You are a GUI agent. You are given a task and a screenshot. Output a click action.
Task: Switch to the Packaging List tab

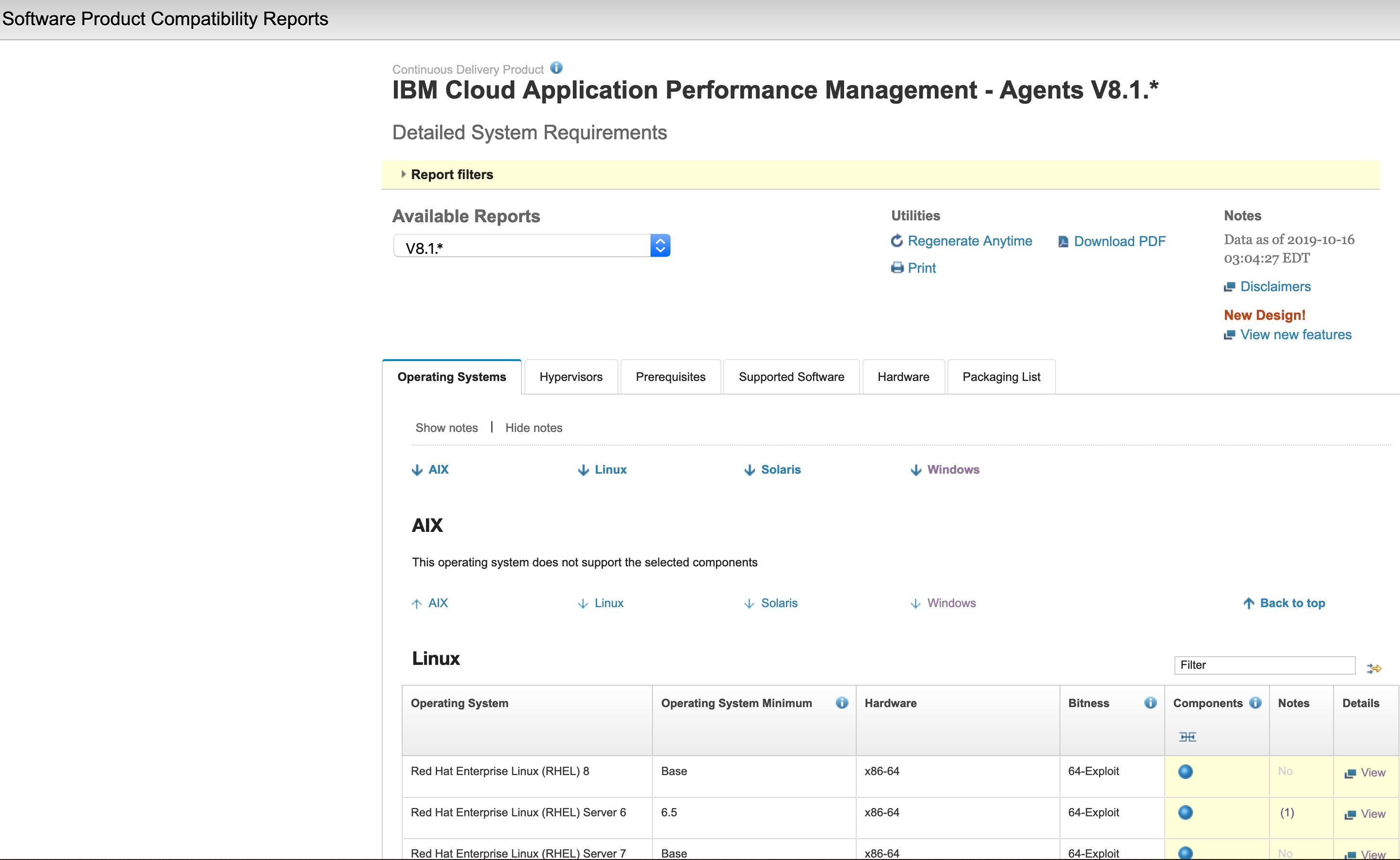tap(1001, 377)
